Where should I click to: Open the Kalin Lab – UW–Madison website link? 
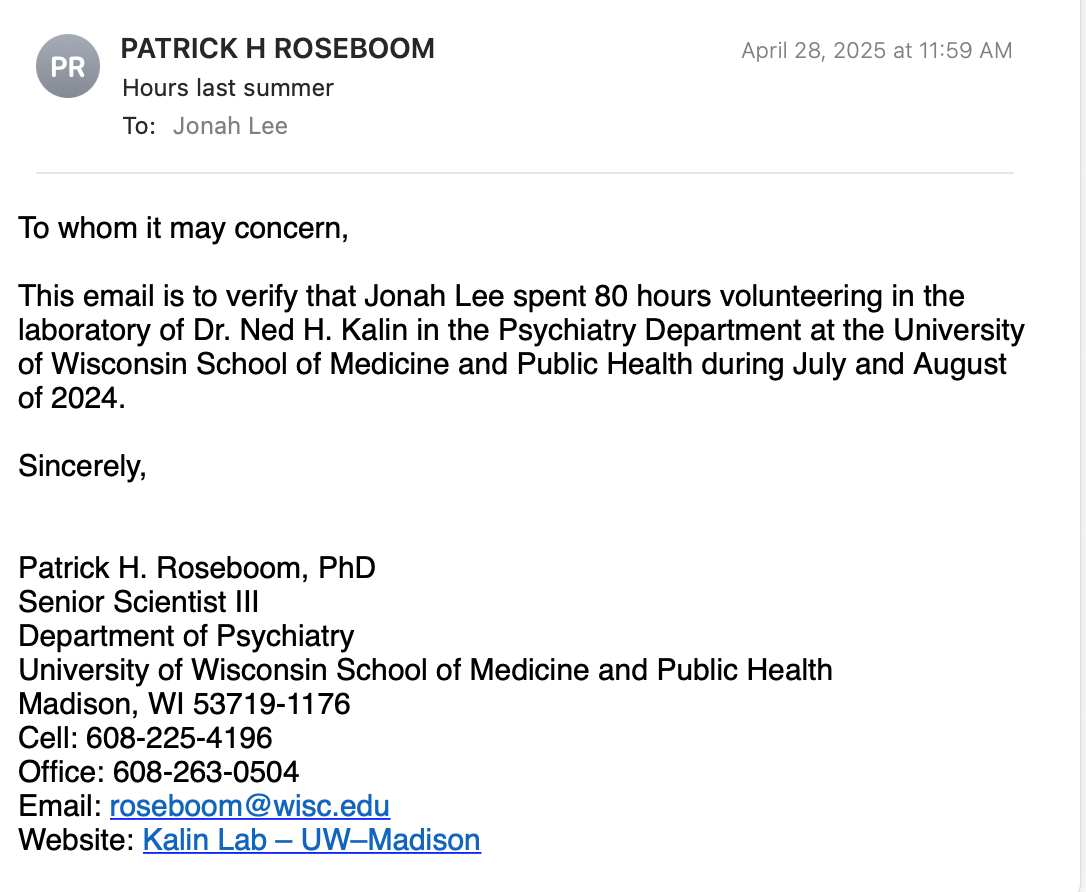(x=312, y=840)
